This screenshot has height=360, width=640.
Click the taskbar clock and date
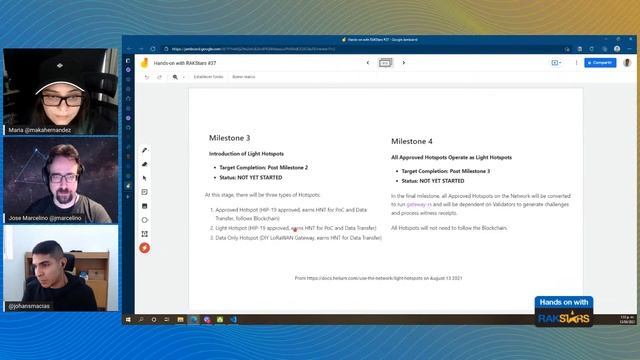click(x=627, y=320)
